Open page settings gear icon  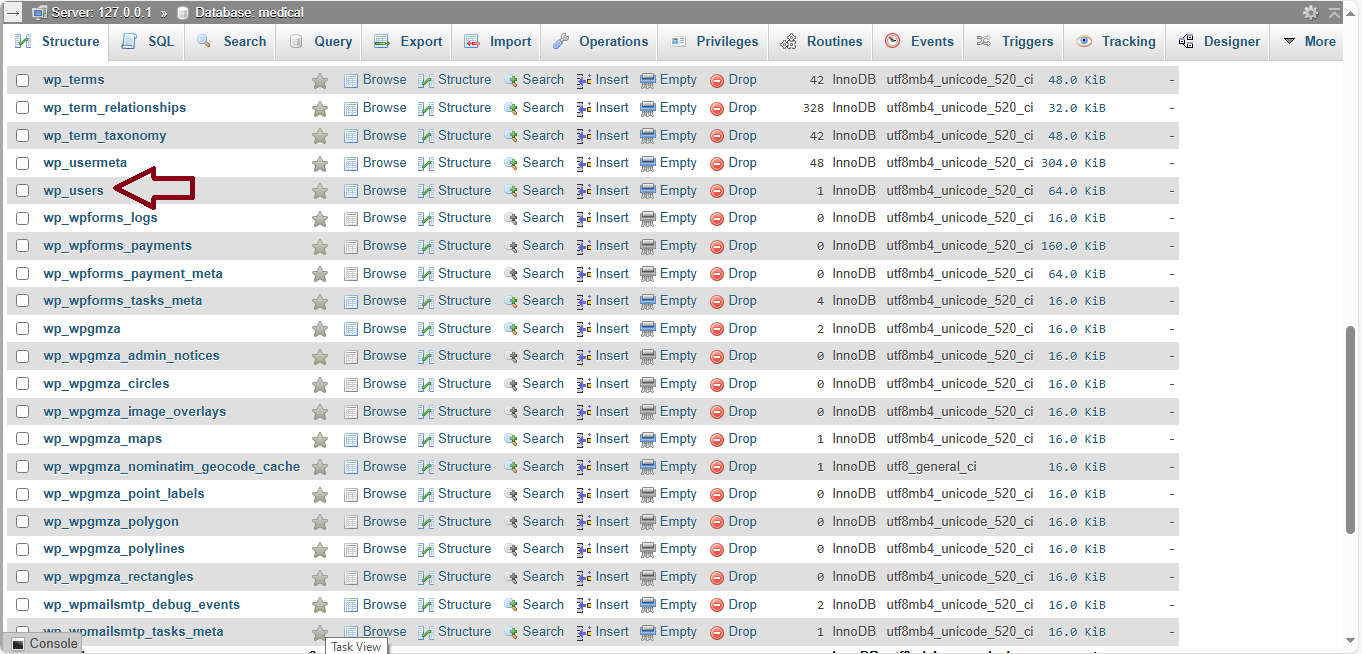[1310, 13]
